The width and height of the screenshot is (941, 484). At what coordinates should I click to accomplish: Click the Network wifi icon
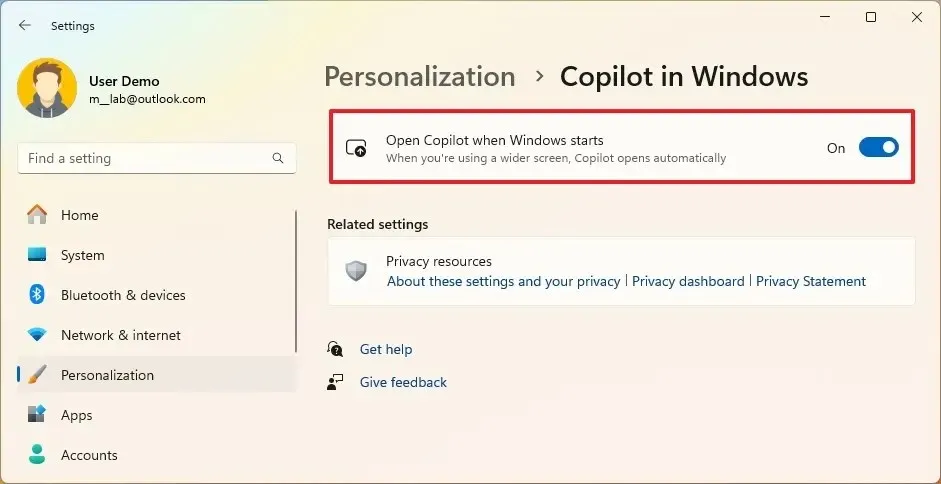37,335
